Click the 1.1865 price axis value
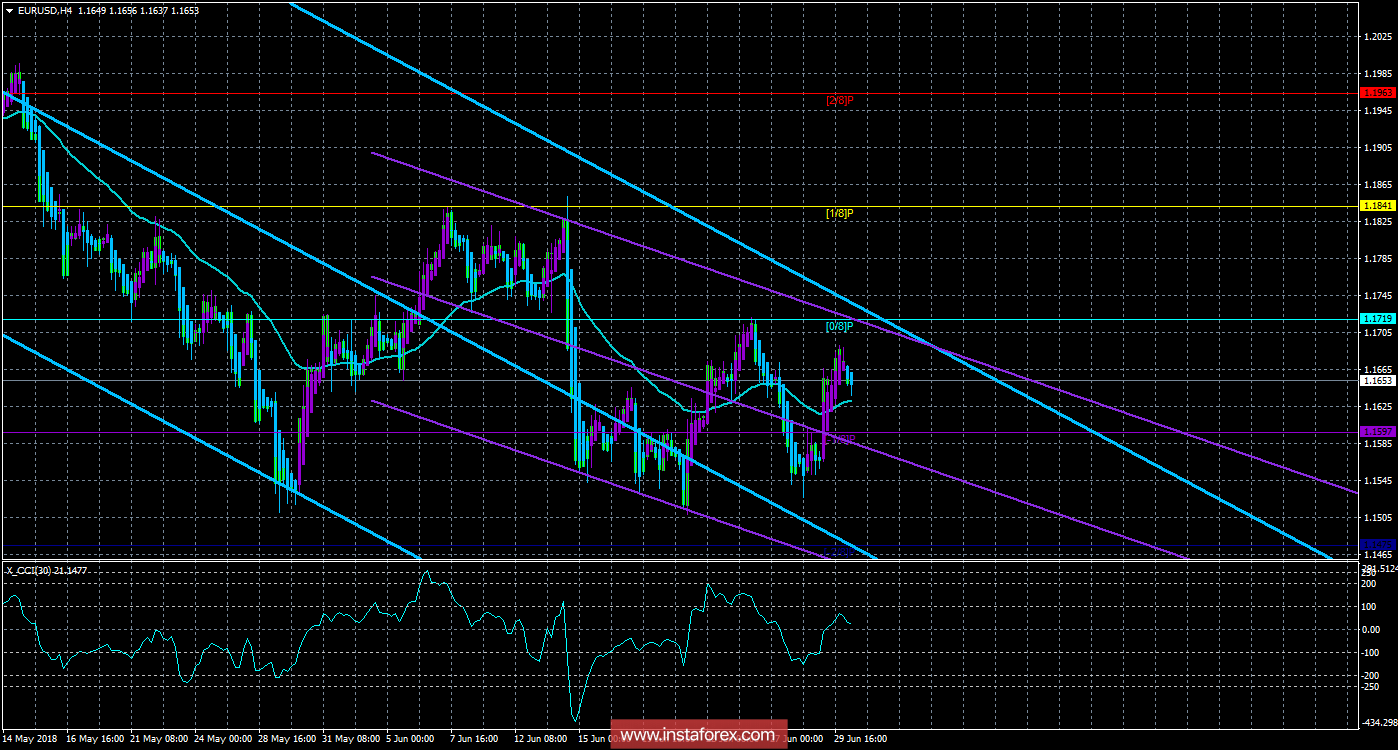The height and width of the screenshot is (750, 1398). [1378, 184]
